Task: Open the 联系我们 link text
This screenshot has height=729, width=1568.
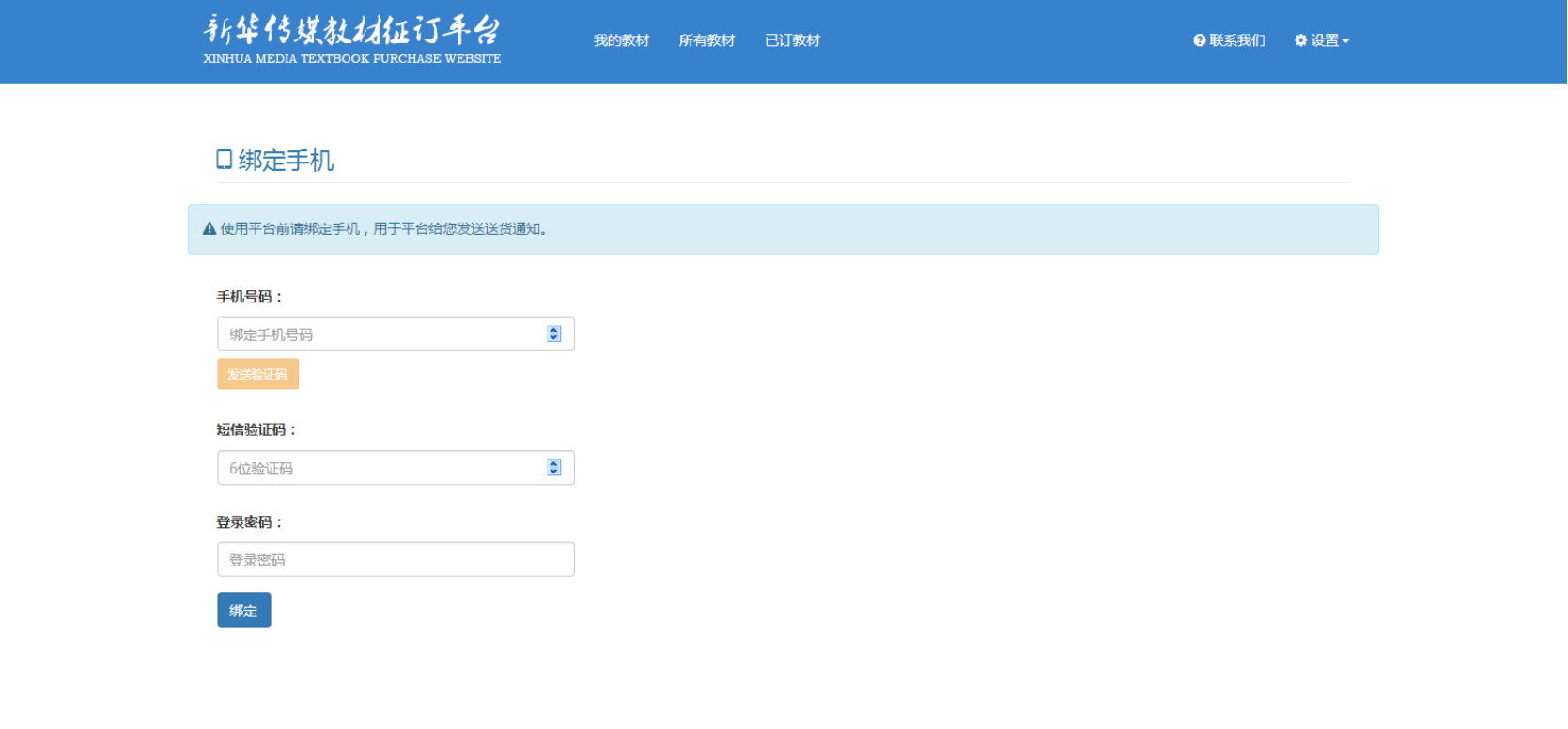Action: click(1236, 40)
